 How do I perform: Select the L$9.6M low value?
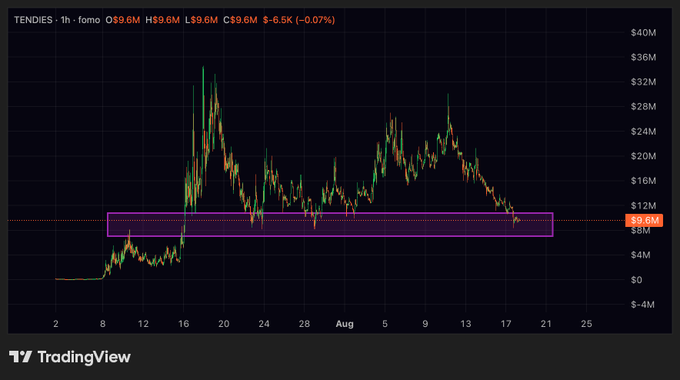pyautogui.click(x=201, y=20)
